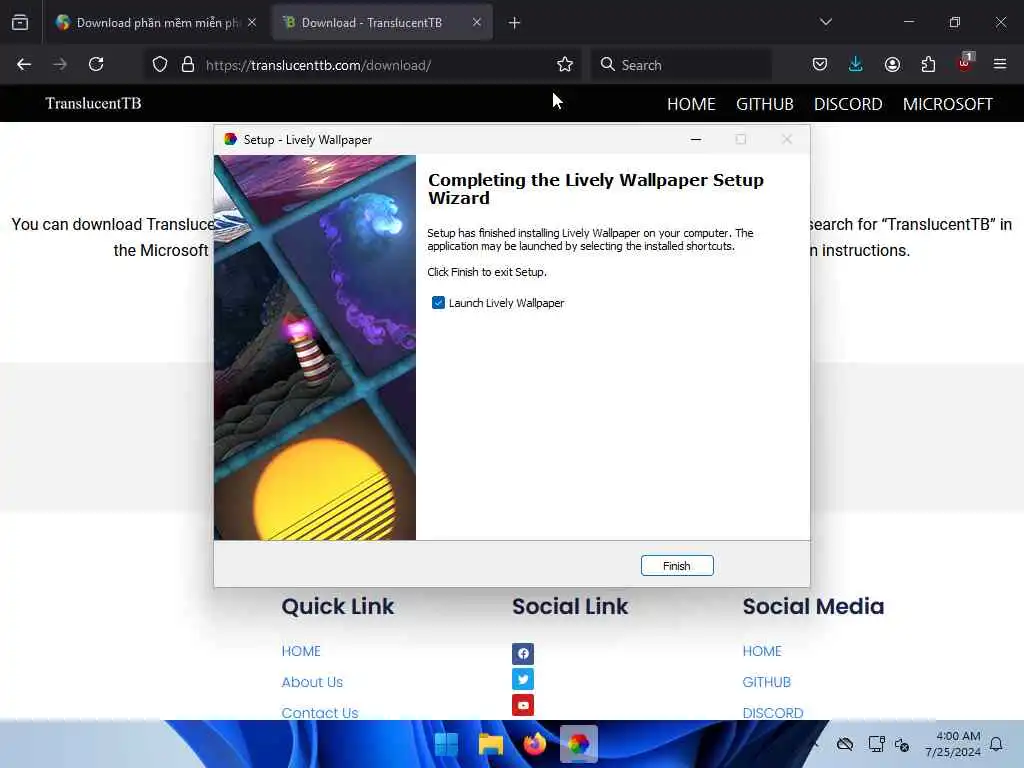This screenshot has height=768, width=1024.
Task: Open the About Us link
Action: point(312,682)
